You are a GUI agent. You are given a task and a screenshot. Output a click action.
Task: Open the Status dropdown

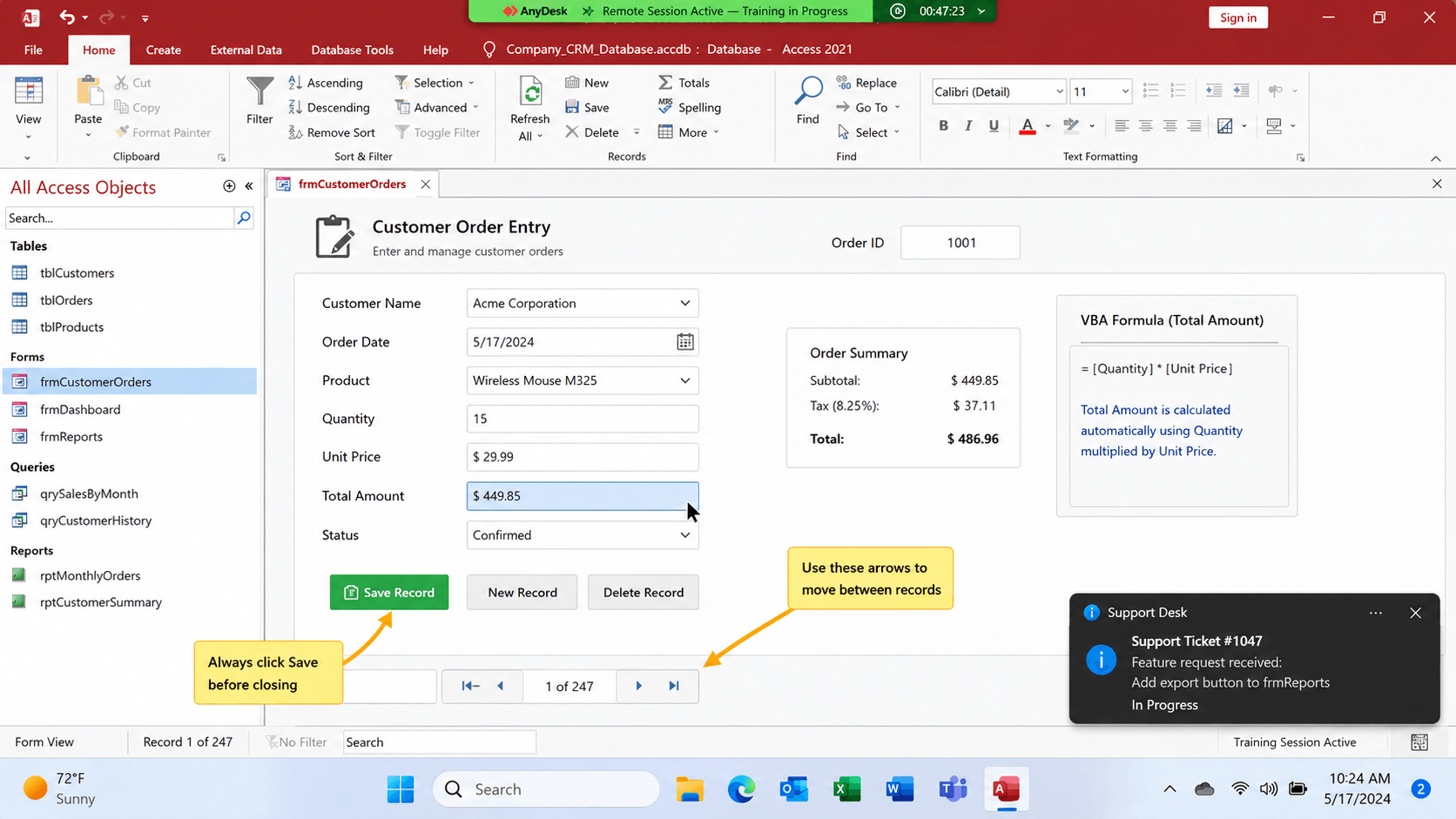[685, 535]
